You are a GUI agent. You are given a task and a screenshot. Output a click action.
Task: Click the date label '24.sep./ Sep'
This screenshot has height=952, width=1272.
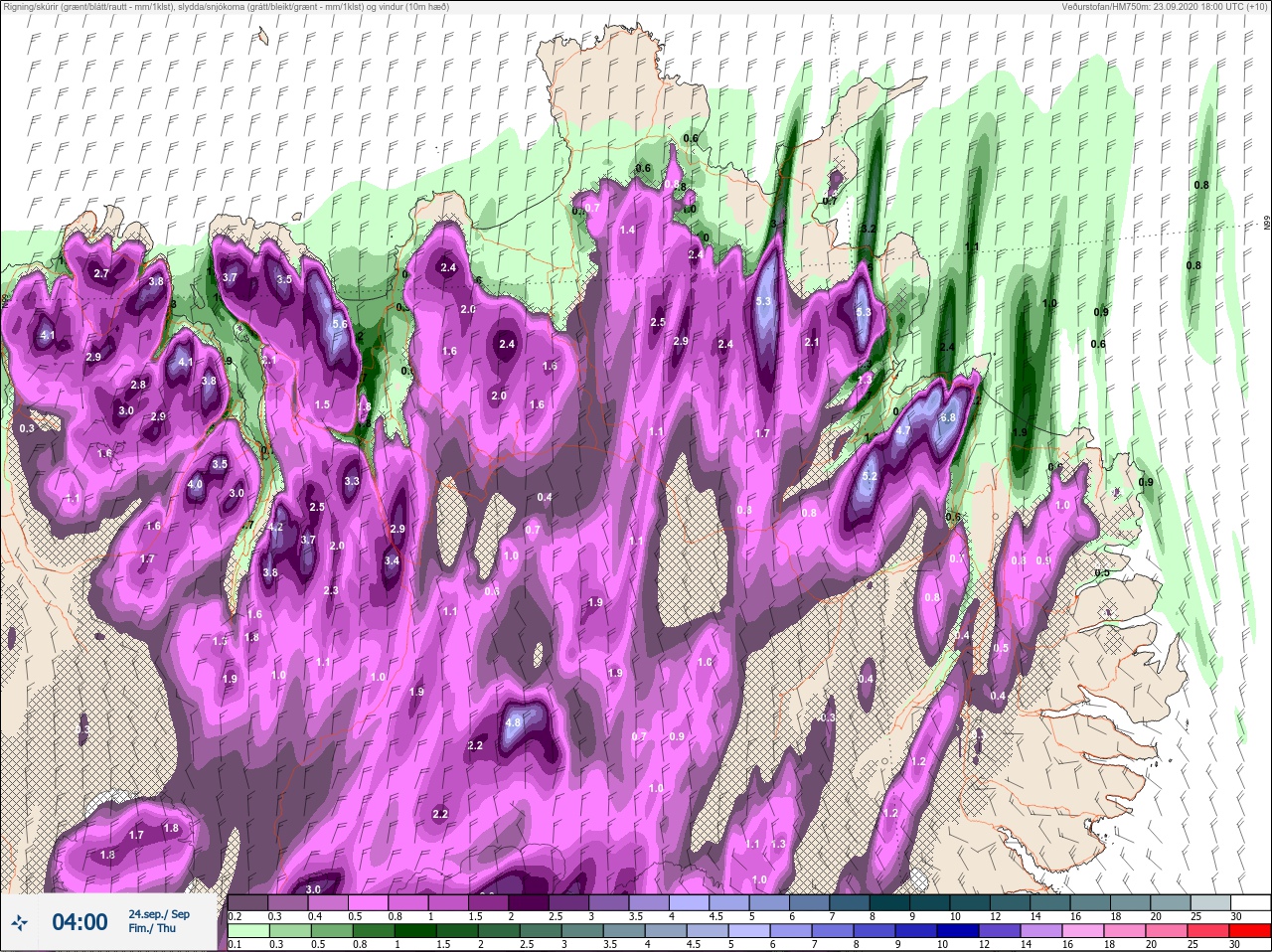coord(158,914)
